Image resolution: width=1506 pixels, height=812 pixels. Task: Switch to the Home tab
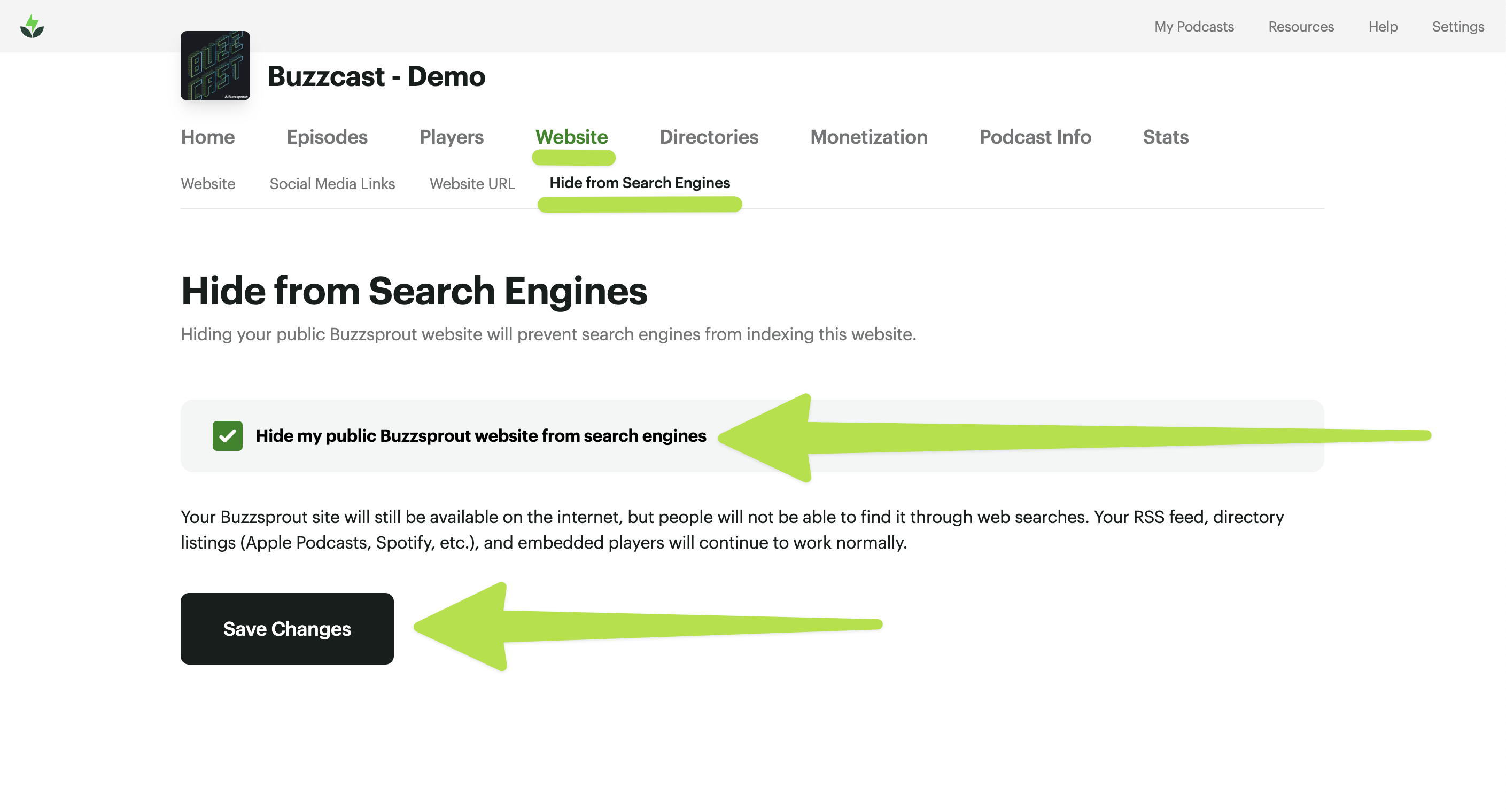pos(207,137)
